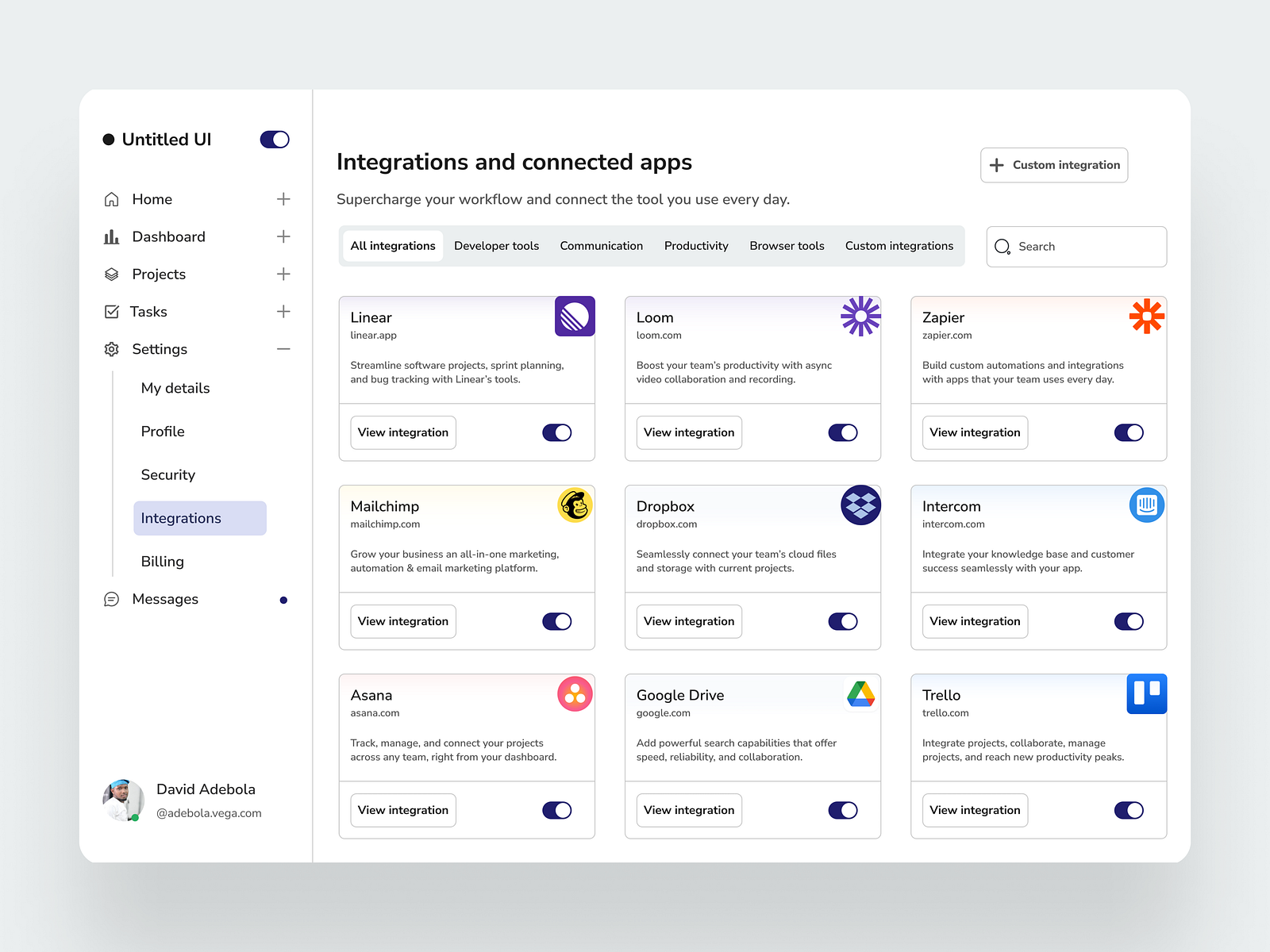Viewport: 1270px width, 952px height.
Task: Disable the Linear integration toggle
Action: pyautogui.click(x=557, y=432)
